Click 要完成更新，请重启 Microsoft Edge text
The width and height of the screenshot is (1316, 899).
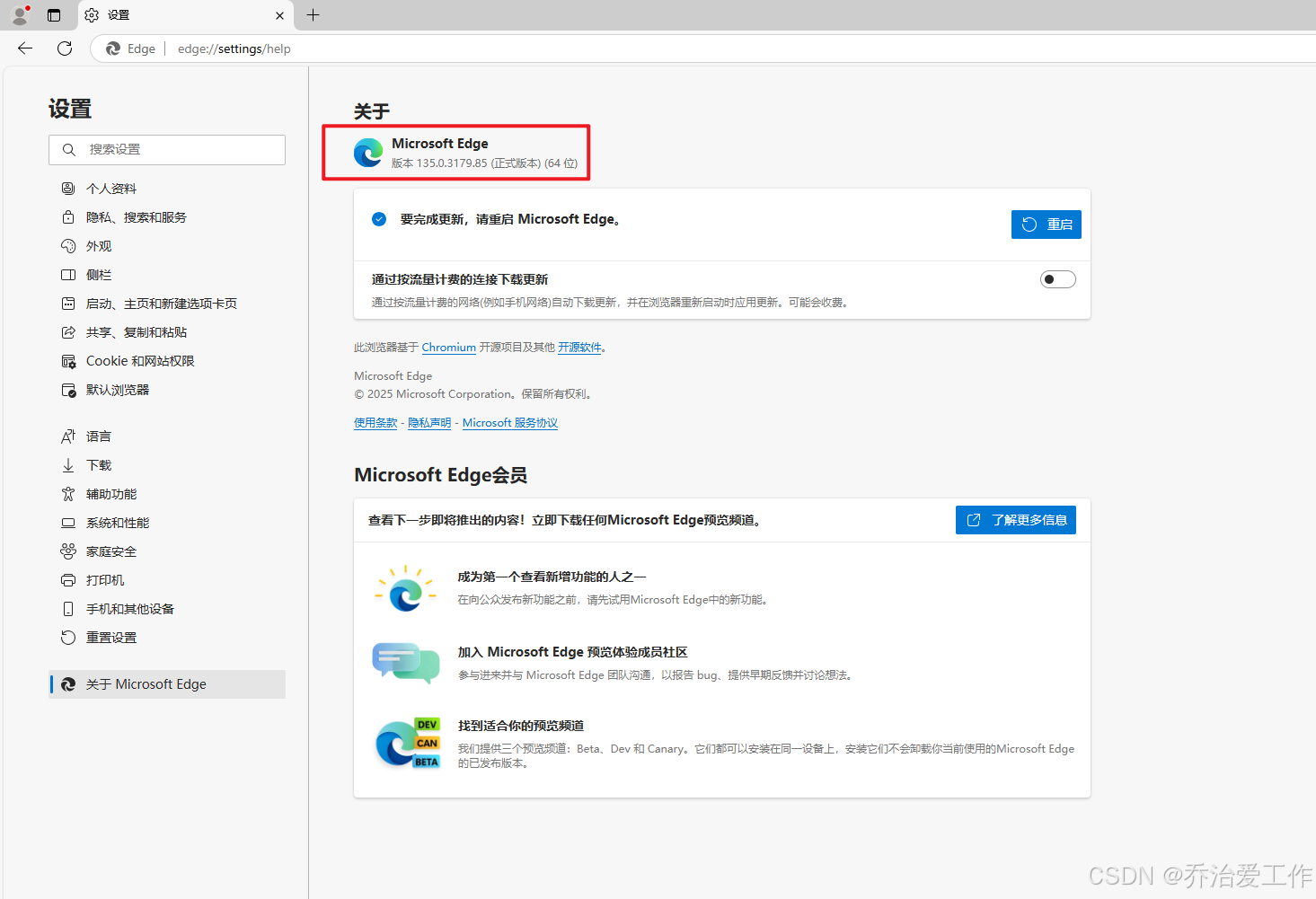click(510, 219)
